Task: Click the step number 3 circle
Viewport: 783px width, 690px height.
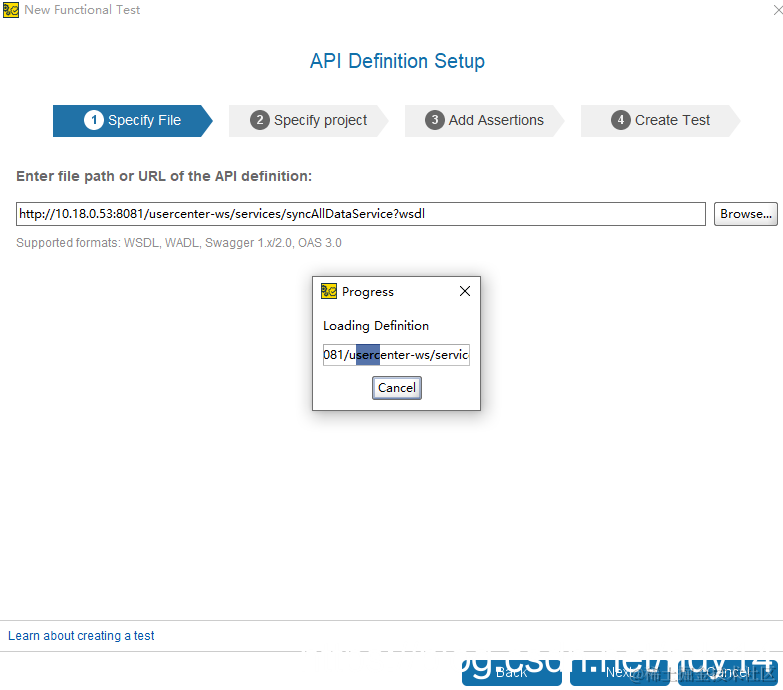Action: tap(435, 120)
